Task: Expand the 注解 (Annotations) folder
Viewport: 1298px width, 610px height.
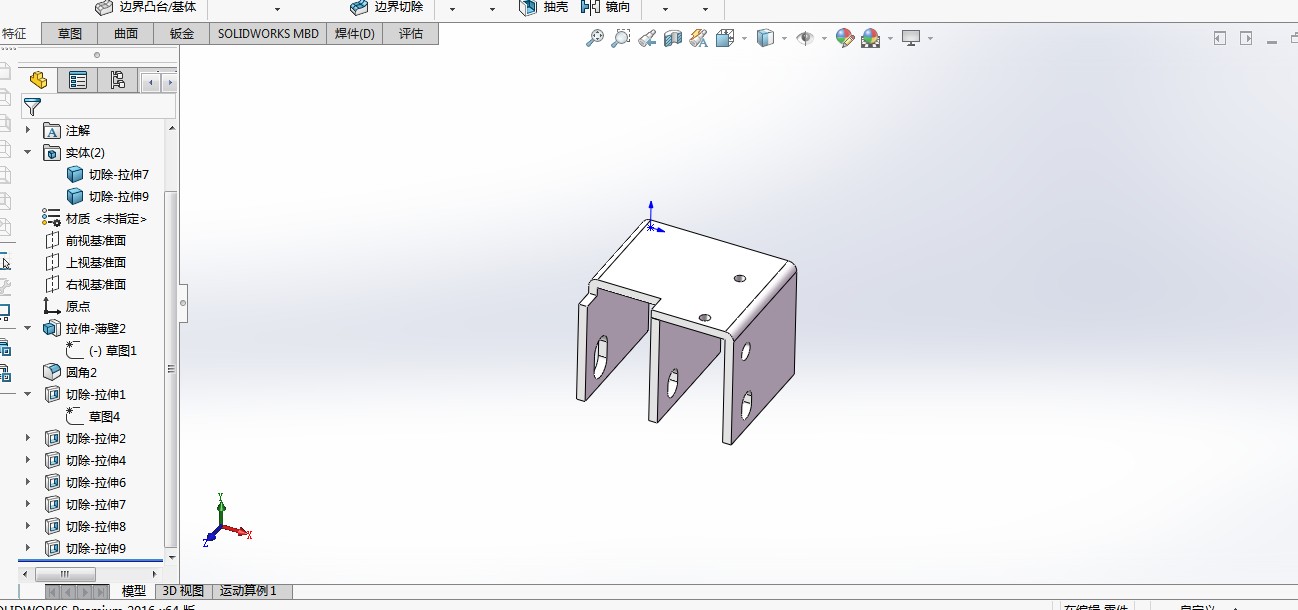Action: coord(28,130)
